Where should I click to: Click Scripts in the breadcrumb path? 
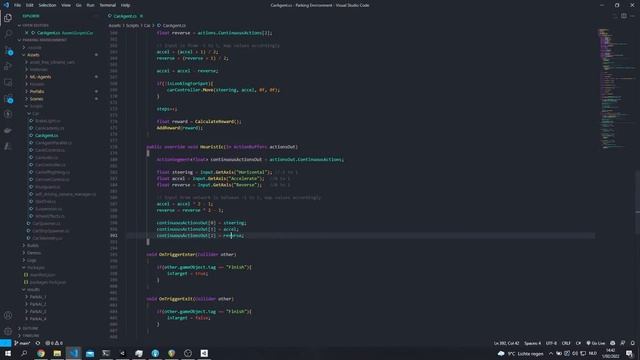point(132,25)
